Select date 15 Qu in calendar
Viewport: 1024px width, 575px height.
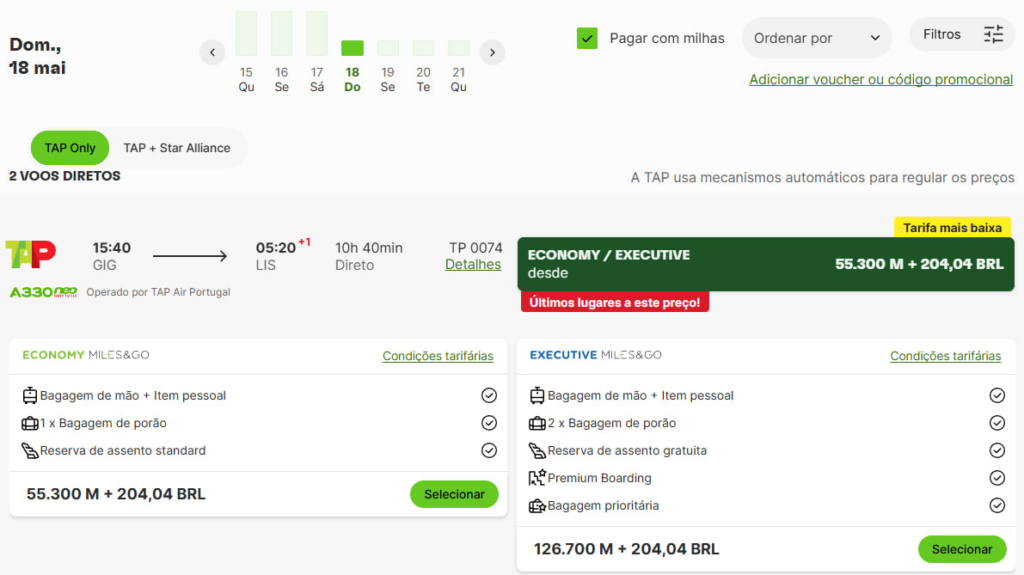tap(246, 52)
